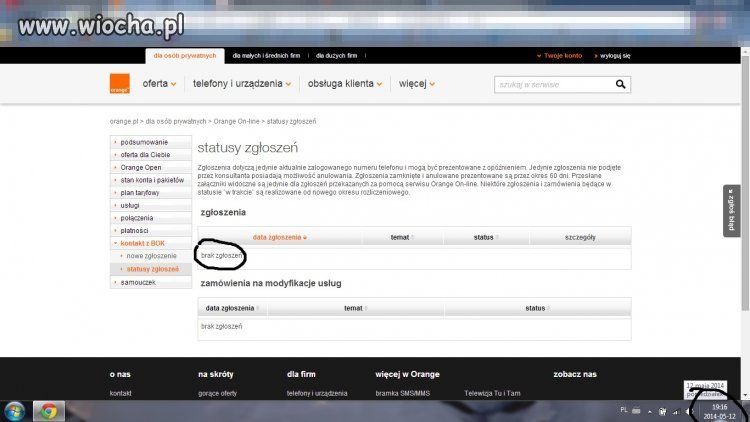This screenshot has width=750, height=422.
Task: Open samouczek sidebar item
Action: [x=138, y=282]
